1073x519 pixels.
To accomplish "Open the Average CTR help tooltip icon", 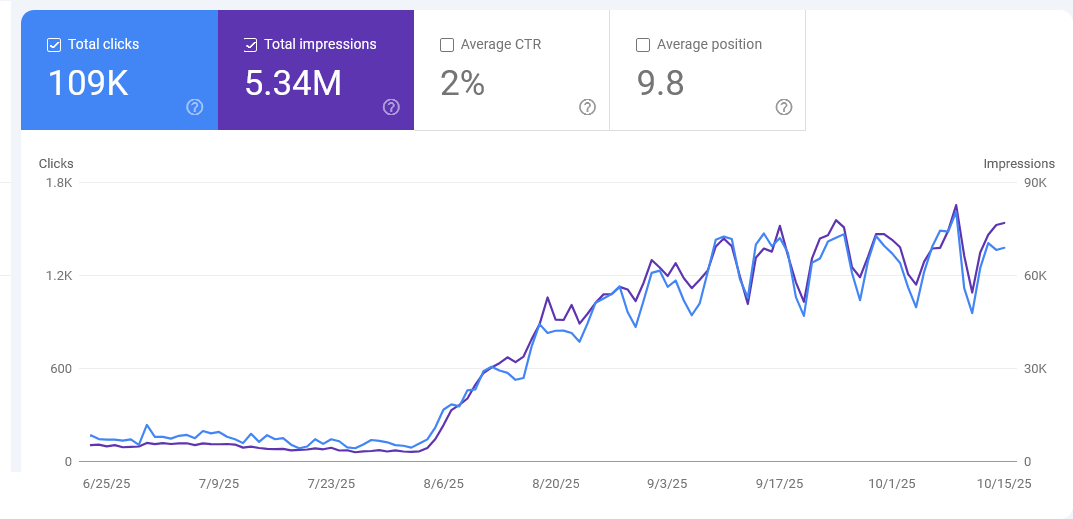I will (587, 107).
